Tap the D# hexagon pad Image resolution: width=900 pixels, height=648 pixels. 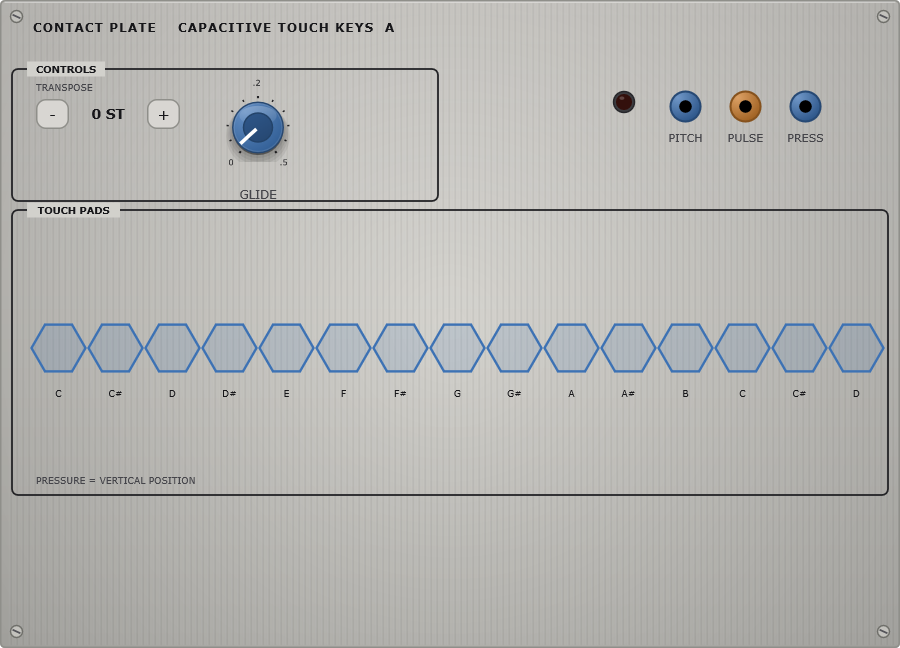tap(229, 348)
